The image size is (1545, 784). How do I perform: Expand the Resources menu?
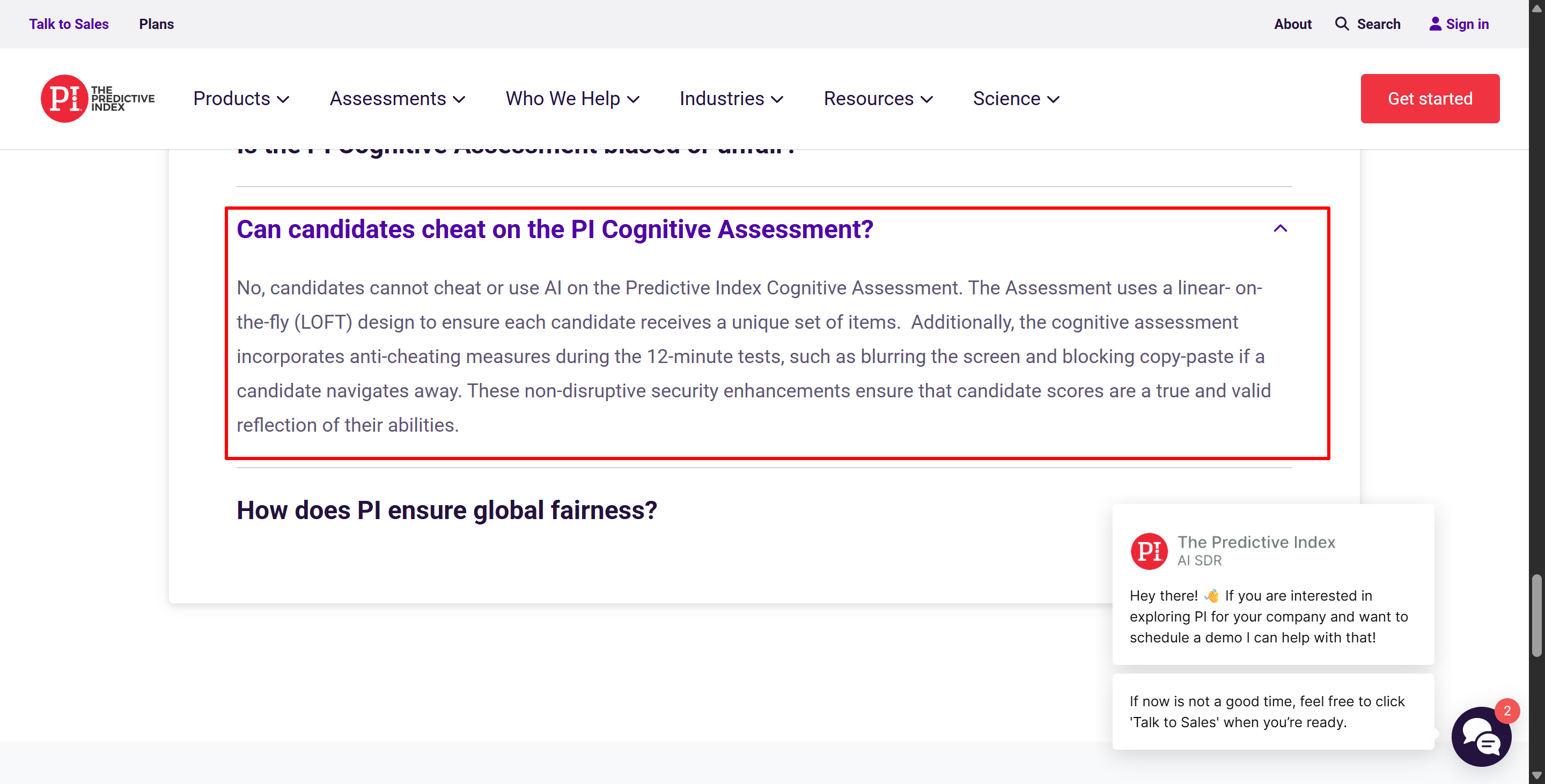pyautogui.click(x=878, y=98)
